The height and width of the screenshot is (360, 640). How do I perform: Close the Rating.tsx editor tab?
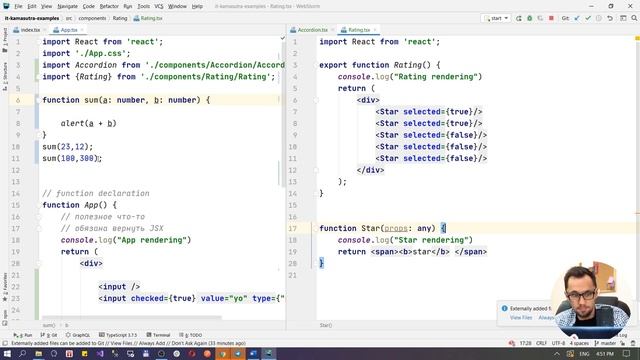[x=375, y=30]
